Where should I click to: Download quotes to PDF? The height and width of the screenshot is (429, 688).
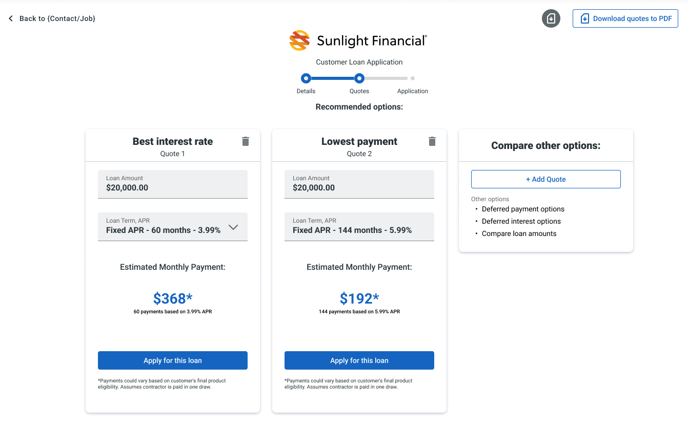tap(625, 18)
